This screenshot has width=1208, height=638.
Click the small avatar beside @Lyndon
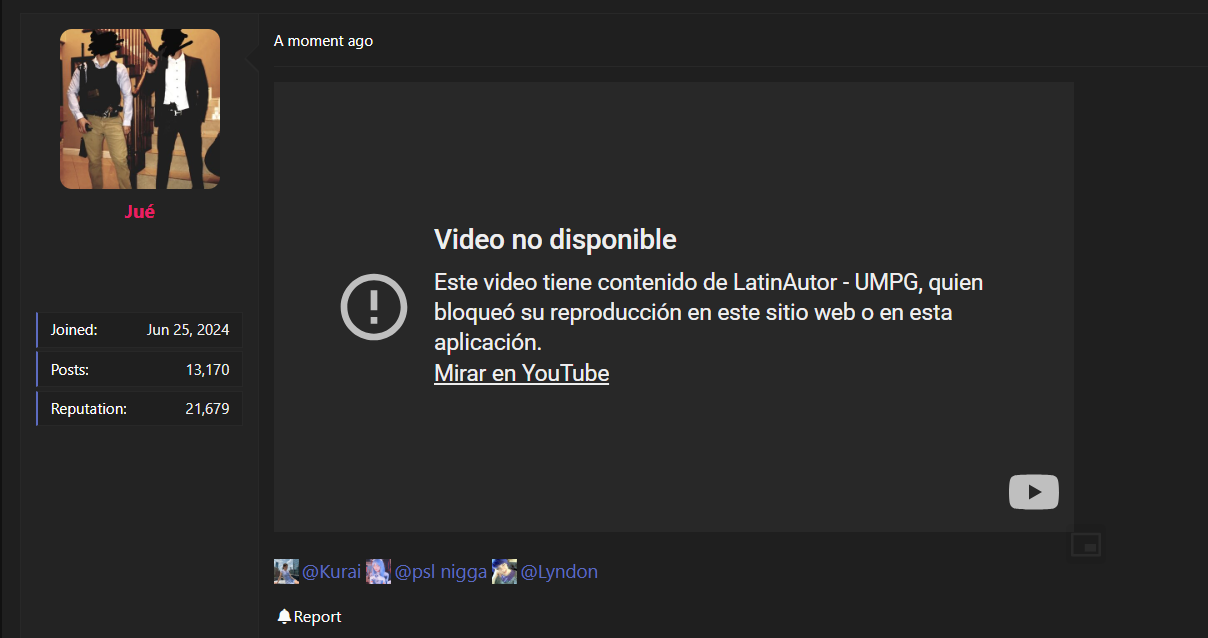(504, 572)
